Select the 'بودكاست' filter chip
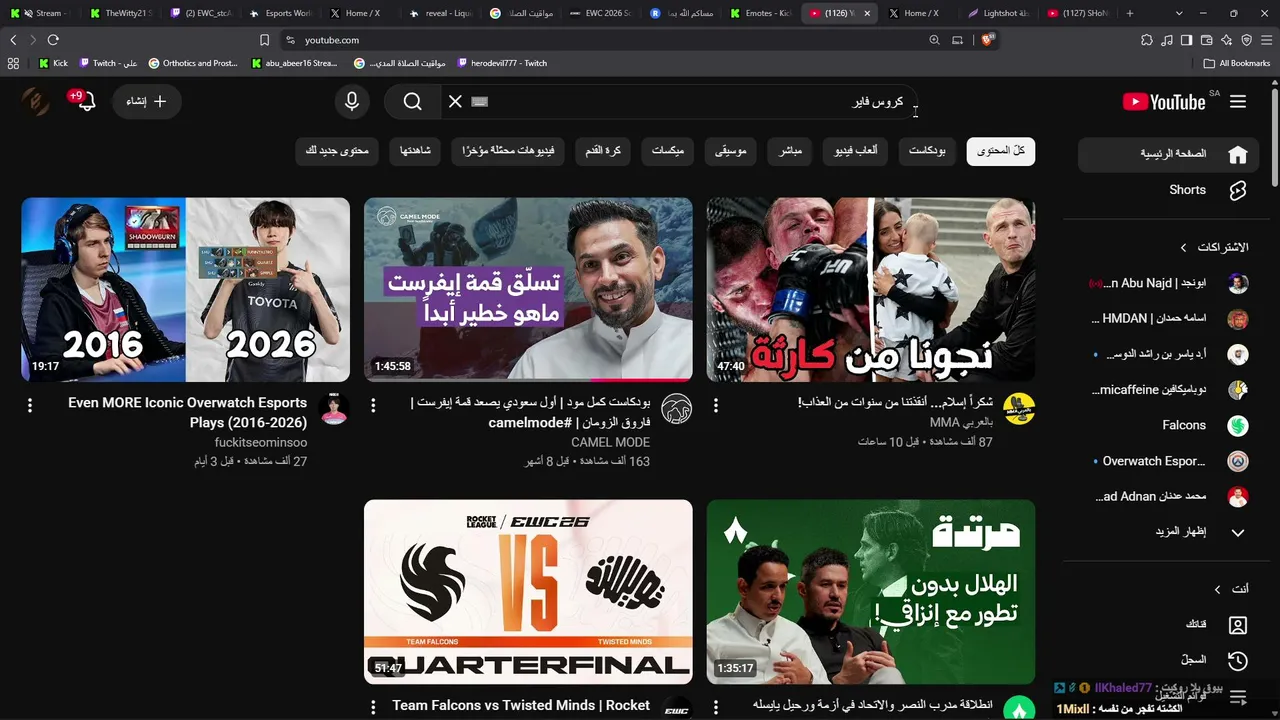1280x720 pixels. (927, 151)
